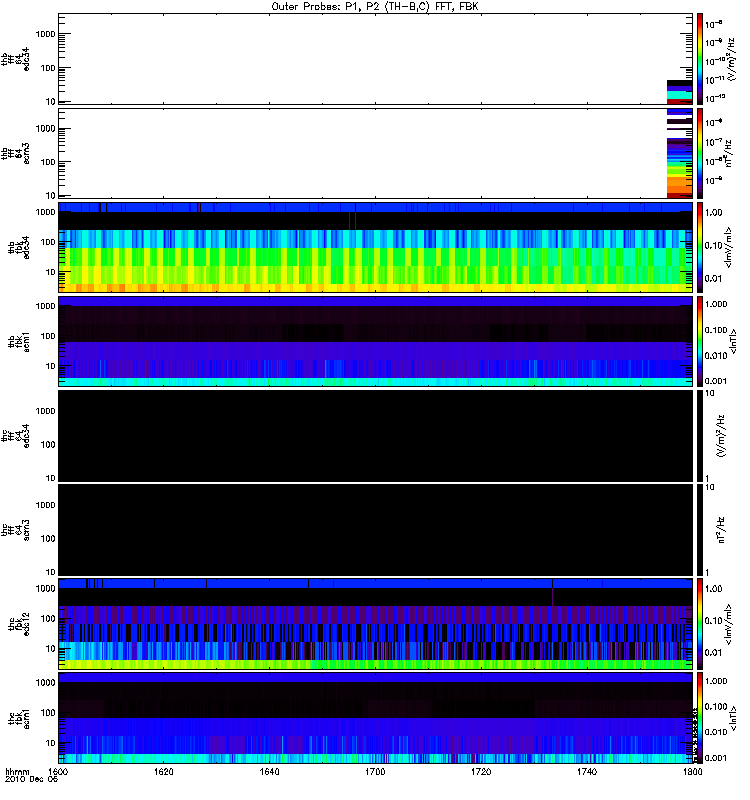This screenshot has width=750, height=800.
Task: Click the (V/m)²/Hz unit label of thb fff edc34
Action: 731,59
